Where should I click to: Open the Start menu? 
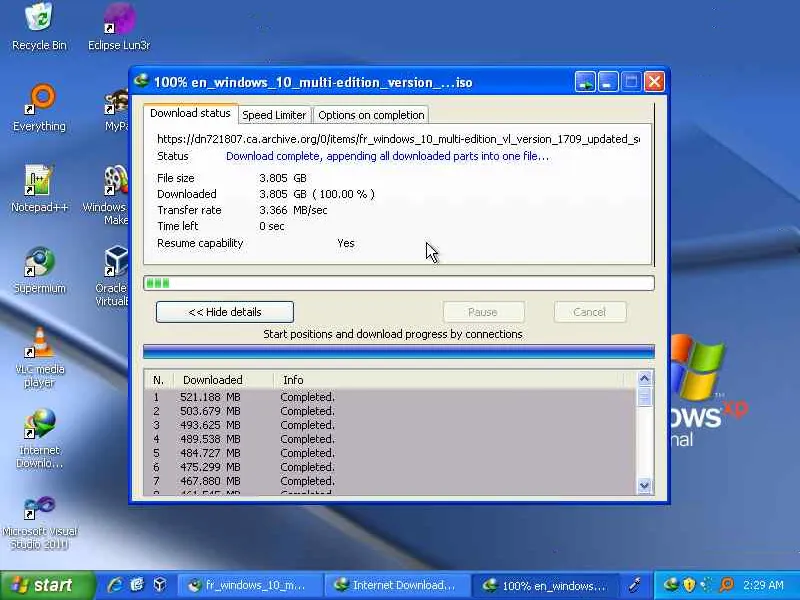pos(47,585)
